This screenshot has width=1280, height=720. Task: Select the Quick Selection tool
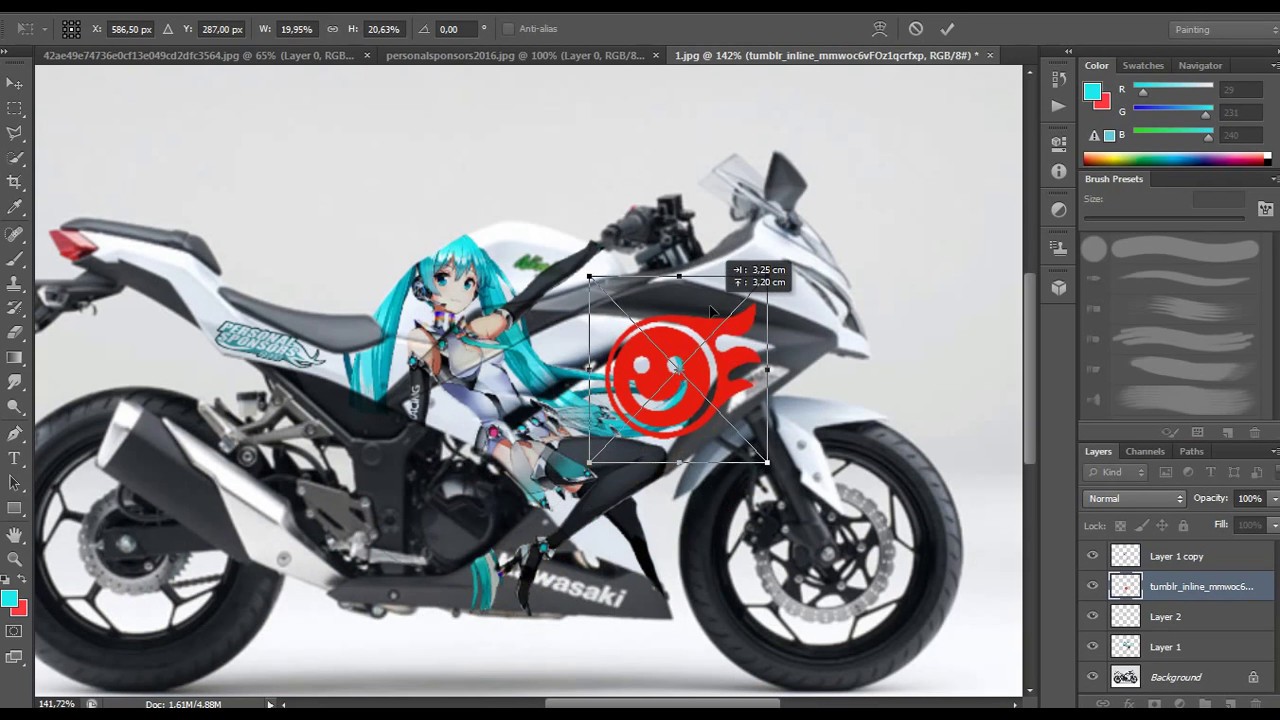click(14, 158)
